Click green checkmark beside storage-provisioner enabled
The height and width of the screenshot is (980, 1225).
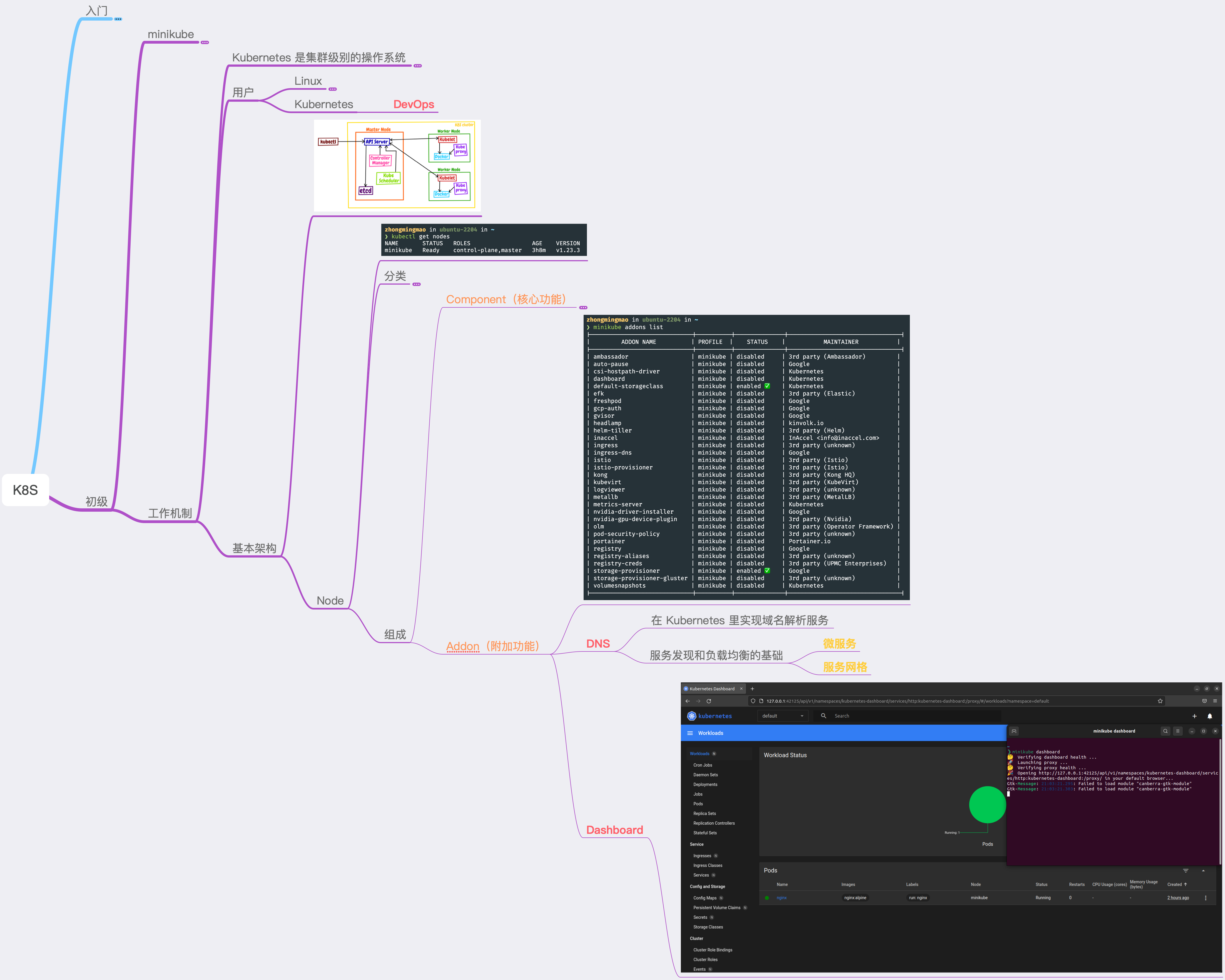click(x=767, y=571)
